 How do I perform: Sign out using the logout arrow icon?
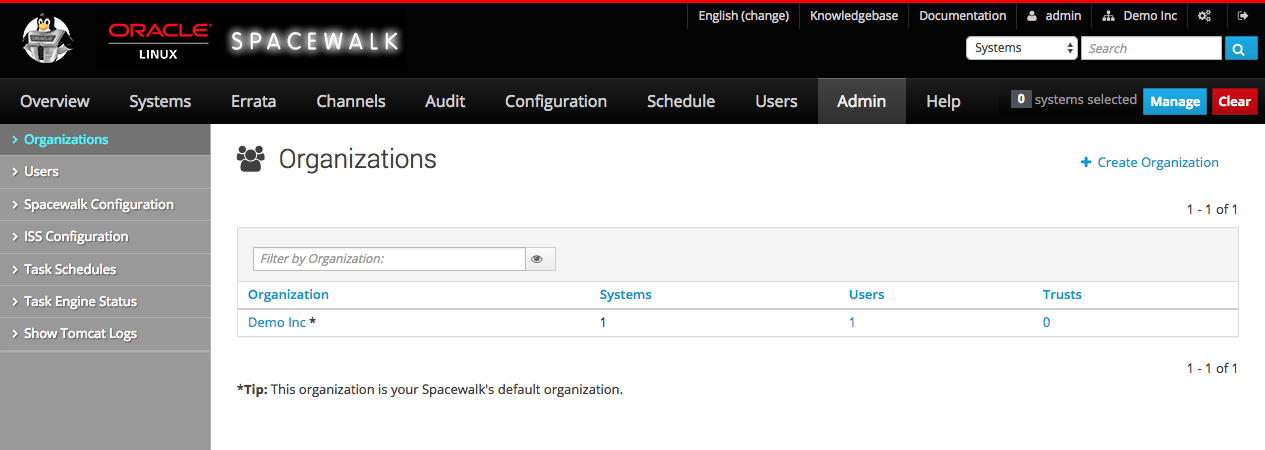[1243, 16]
